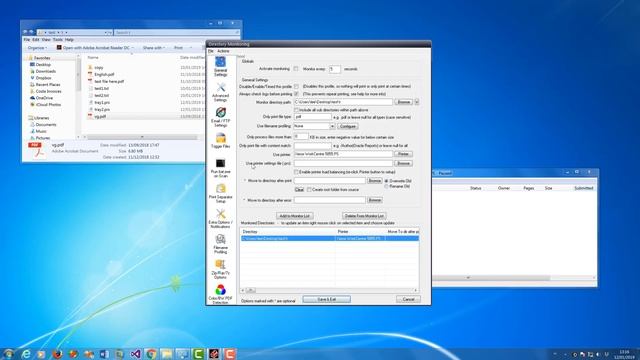Click Clear button under move directory
Image resolution: width=640 pixels, height=360 pixels.
299,190
